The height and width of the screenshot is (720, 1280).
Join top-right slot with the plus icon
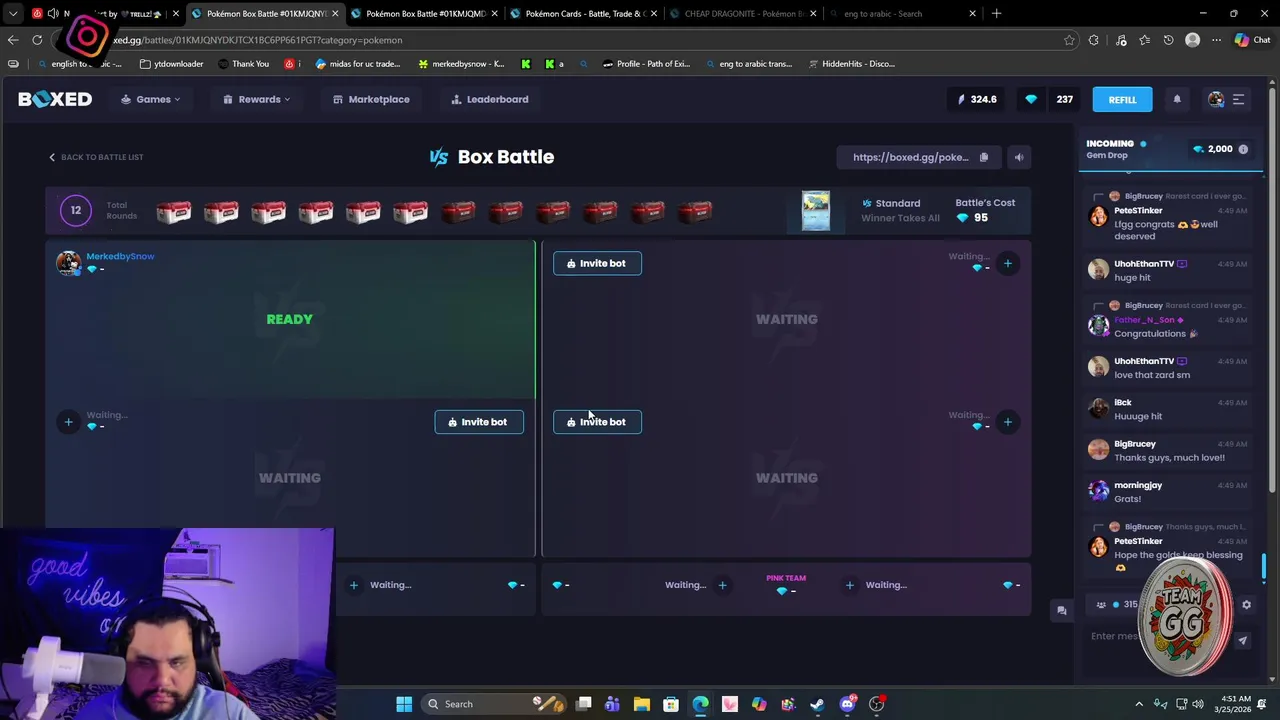click(x=1008, y=263)
